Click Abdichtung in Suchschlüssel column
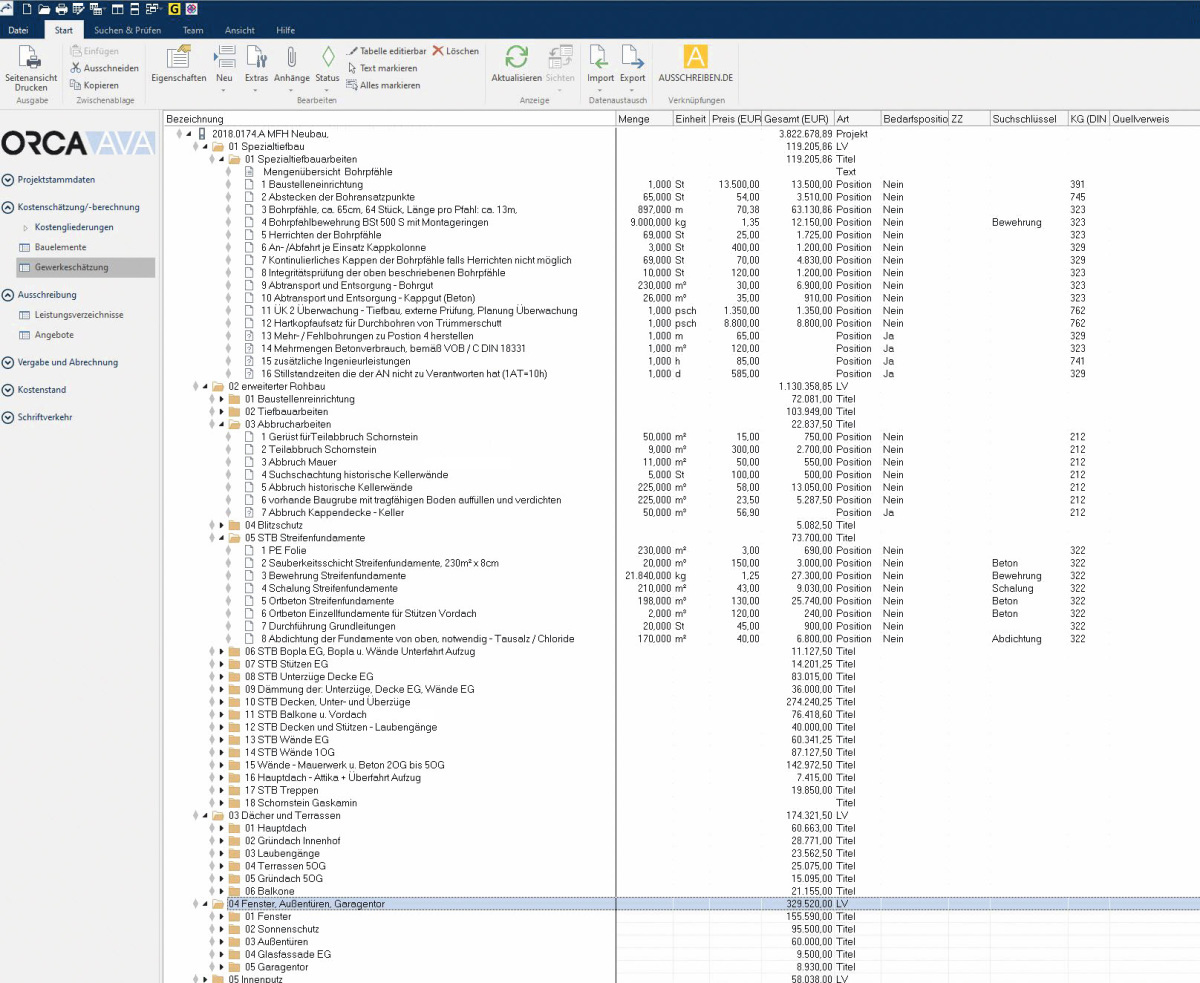This screenshot has width=1200, height=983. pyautogui.click(x=1016, y=639)
